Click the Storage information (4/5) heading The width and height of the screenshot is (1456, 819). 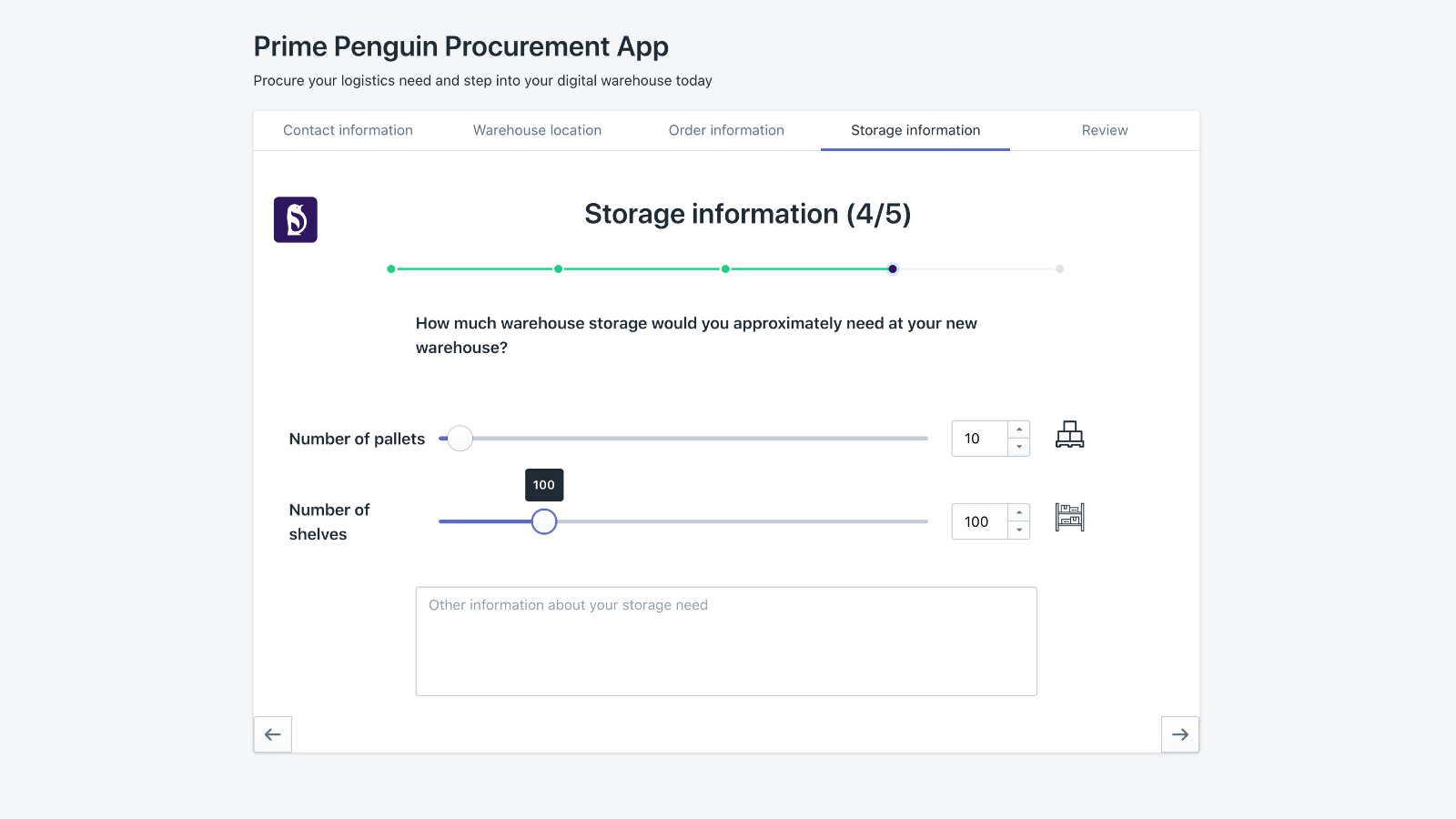tap(748, 214)
